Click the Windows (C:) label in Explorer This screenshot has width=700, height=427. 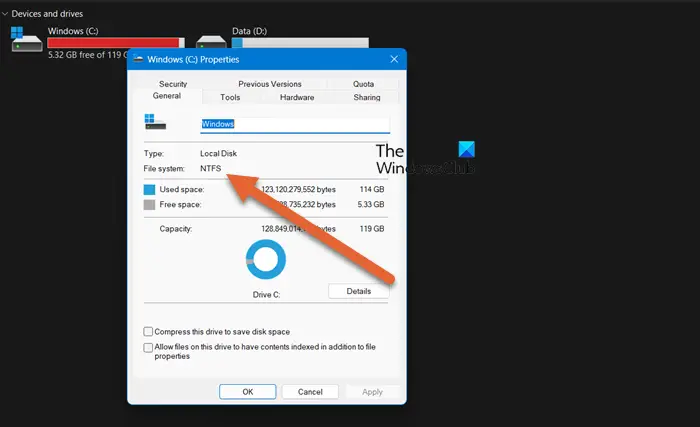tap(73, 31)
